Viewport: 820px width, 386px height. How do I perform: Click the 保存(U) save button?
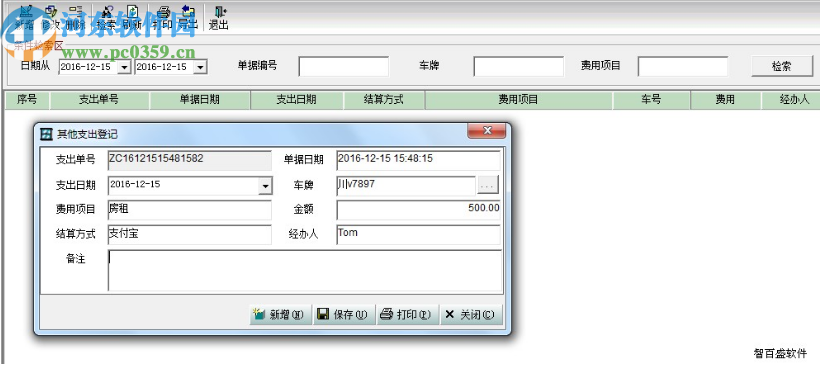click(344, 315)
